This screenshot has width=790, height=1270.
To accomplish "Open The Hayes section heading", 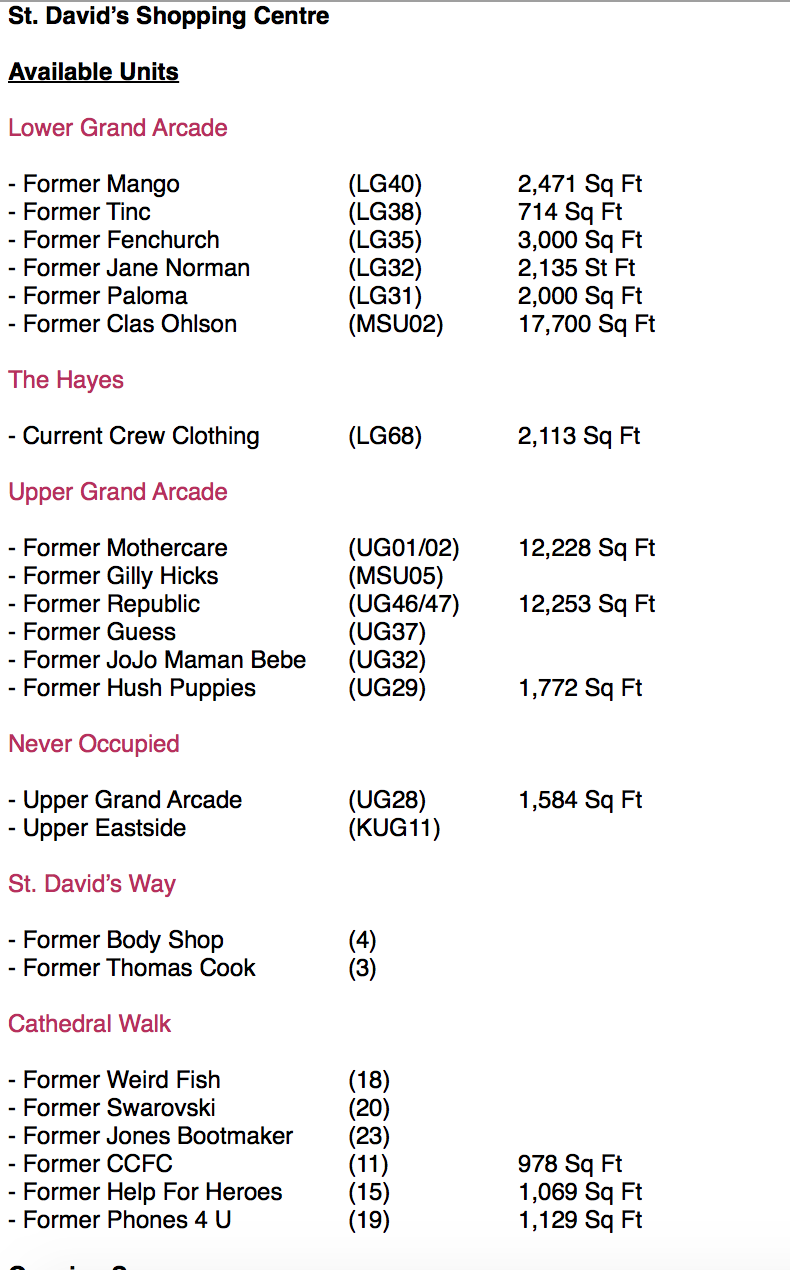I will click(x=67, y=380).
